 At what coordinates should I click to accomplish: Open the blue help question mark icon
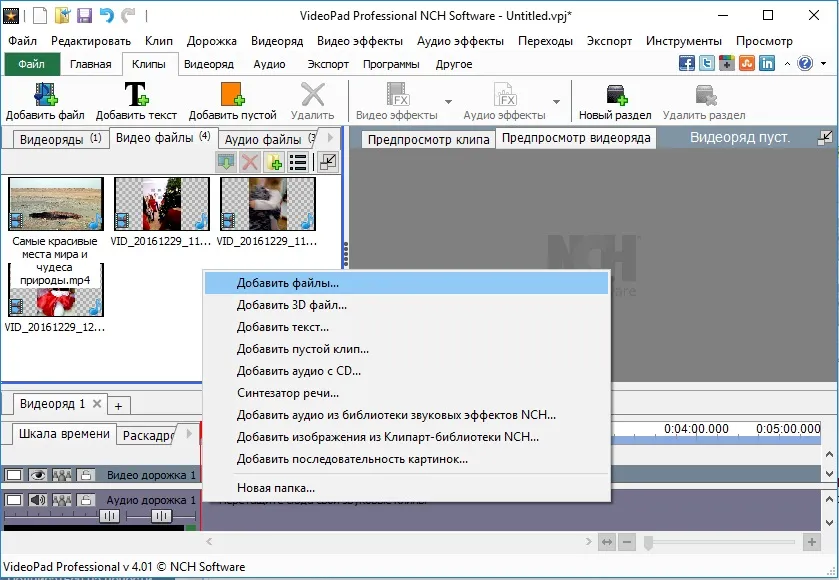coord(805,63)
